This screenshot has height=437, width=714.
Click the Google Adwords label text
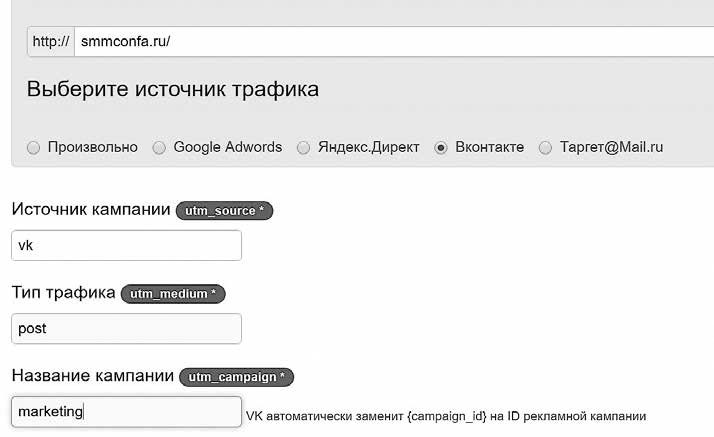pyautogui.click(x=228, y=147)
